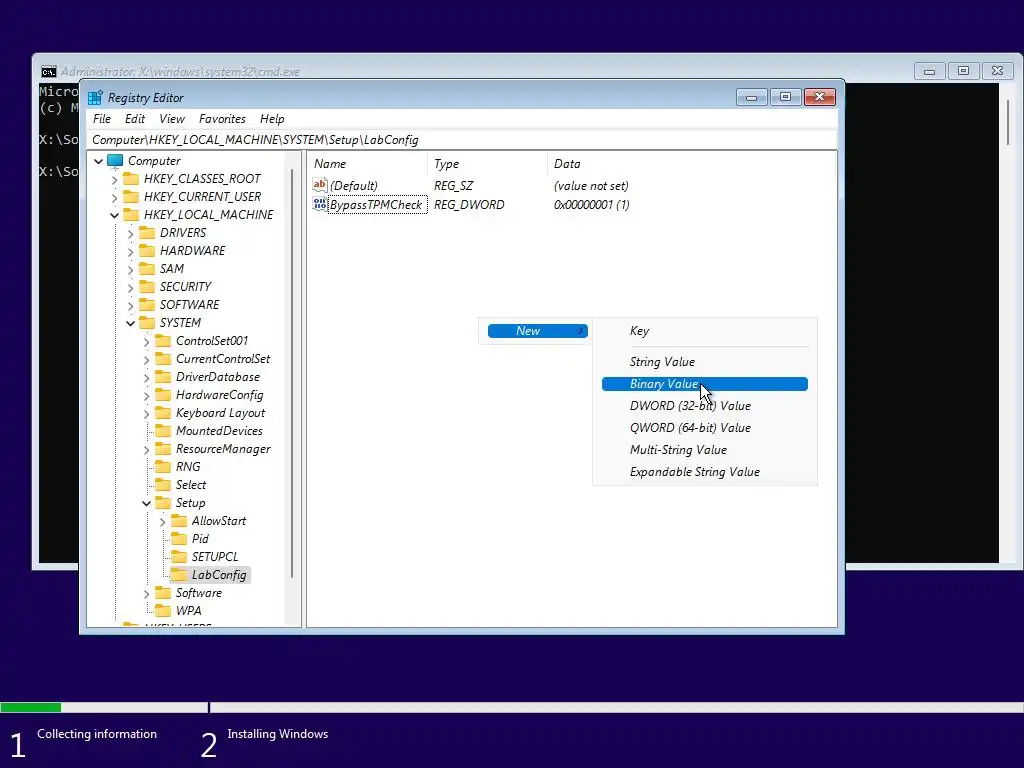1024x768 pixels.
Task: Click the Type column header
Action: (487, 164)
